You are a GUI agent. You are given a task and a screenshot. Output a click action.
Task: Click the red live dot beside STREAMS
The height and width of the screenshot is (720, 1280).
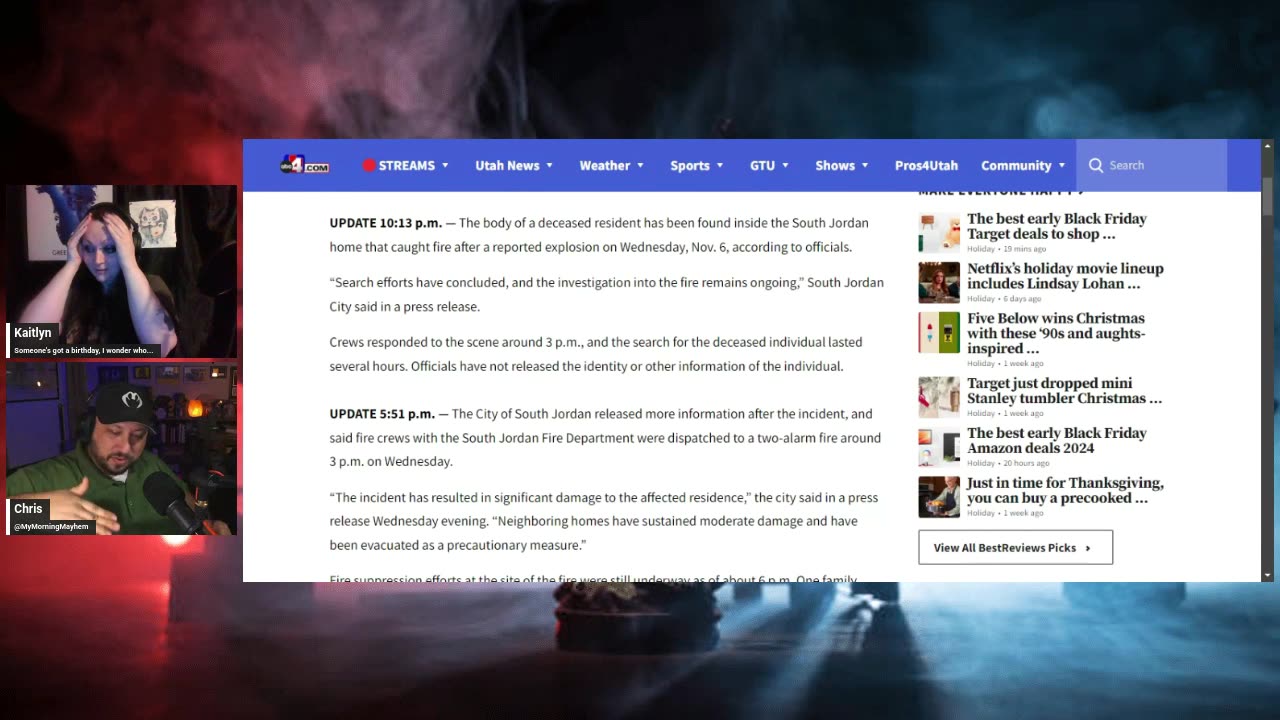pos(368,165)
